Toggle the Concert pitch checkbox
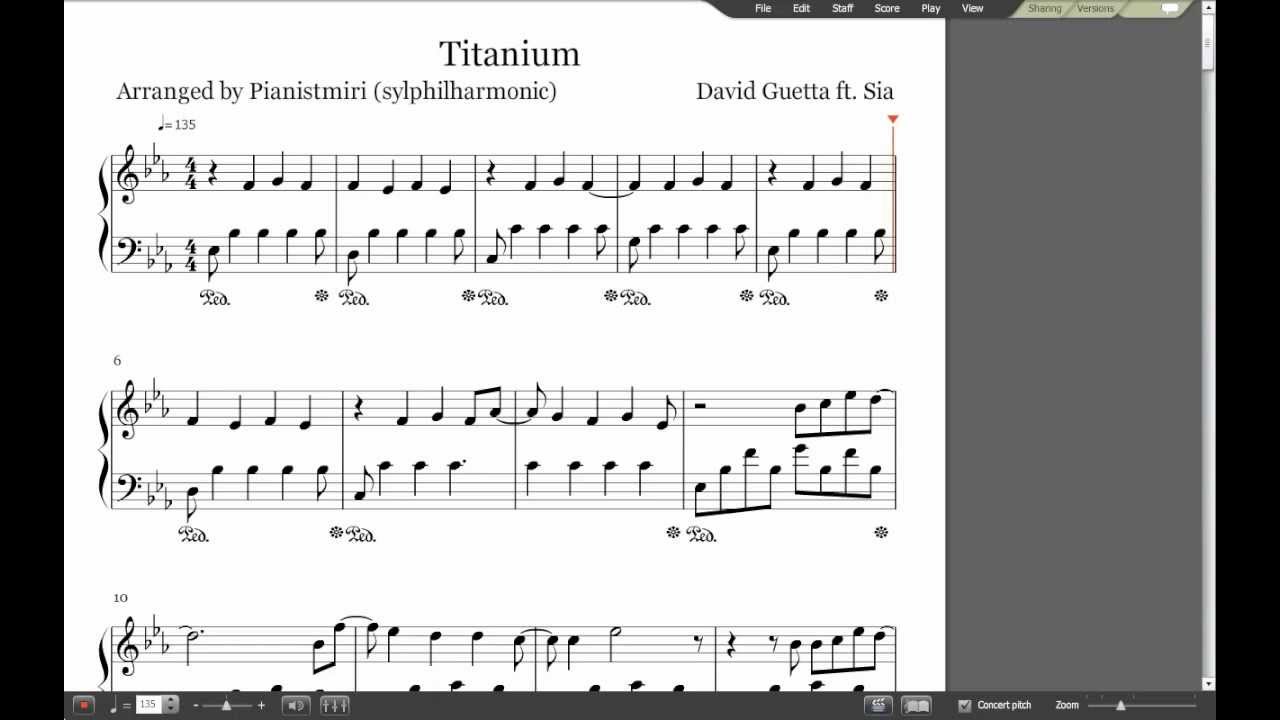 (x=964, y=705)
